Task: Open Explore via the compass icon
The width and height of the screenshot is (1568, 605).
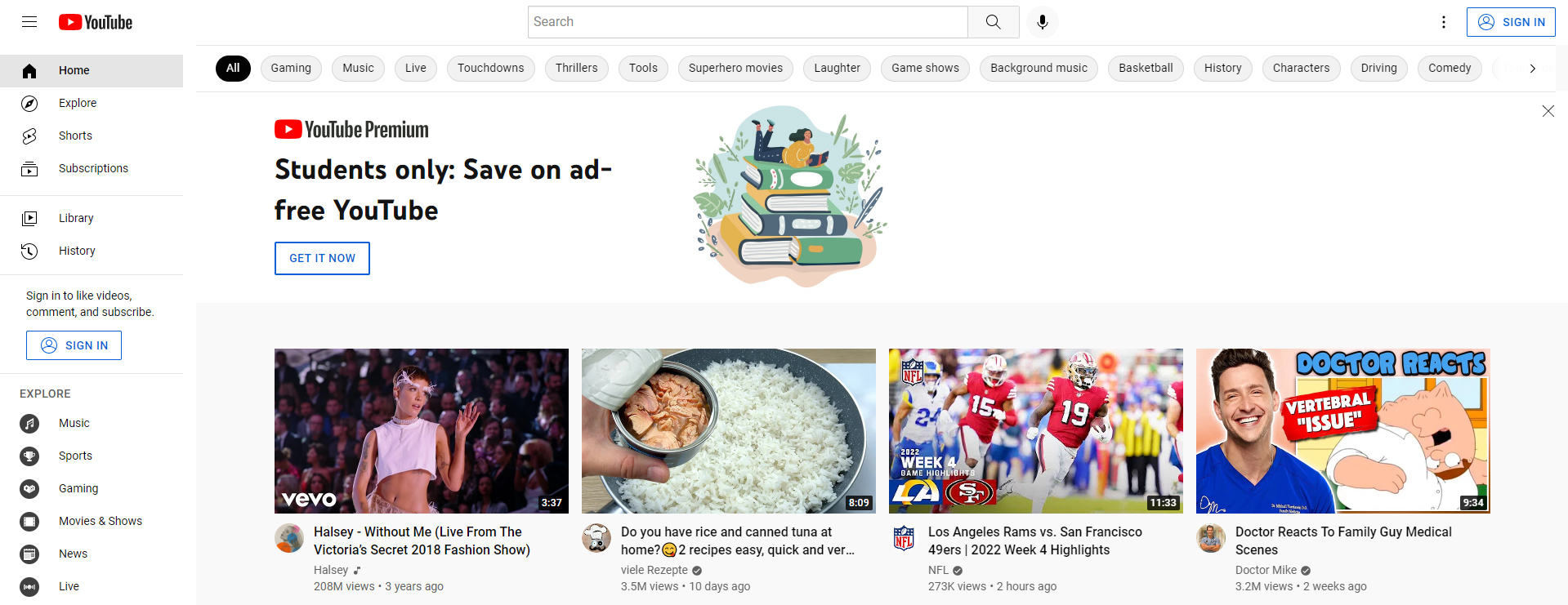Action: (x=29, y=104)
